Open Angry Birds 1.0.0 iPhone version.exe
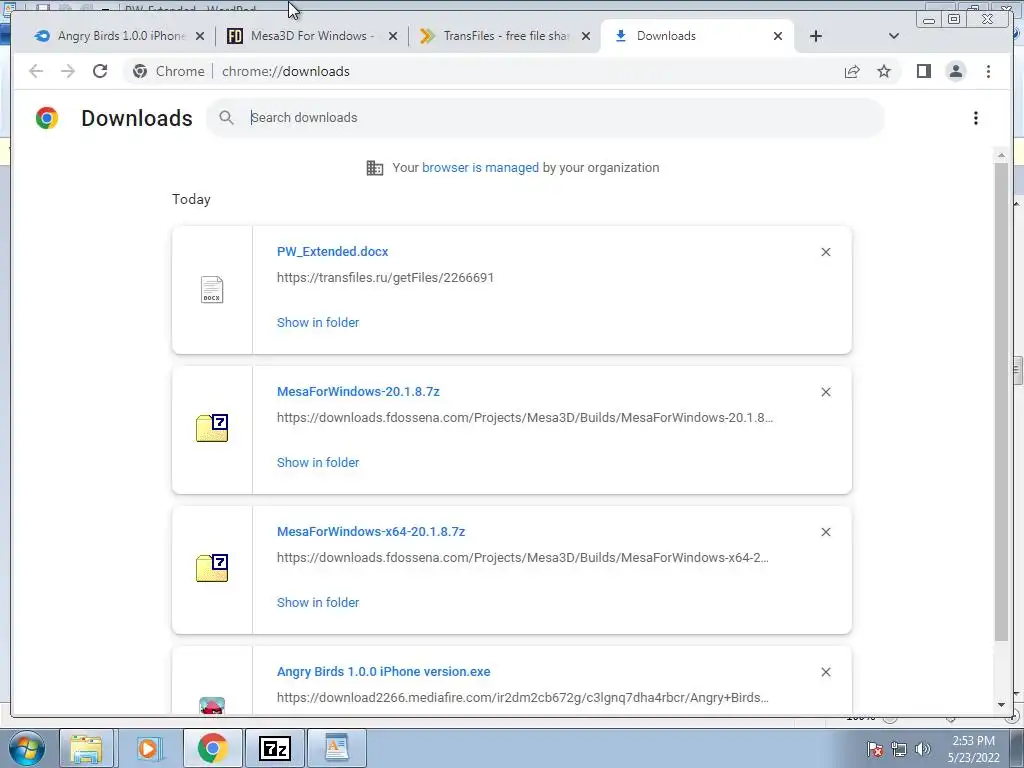The width and height of the screenshot is (1024, 768). [383, 671]
